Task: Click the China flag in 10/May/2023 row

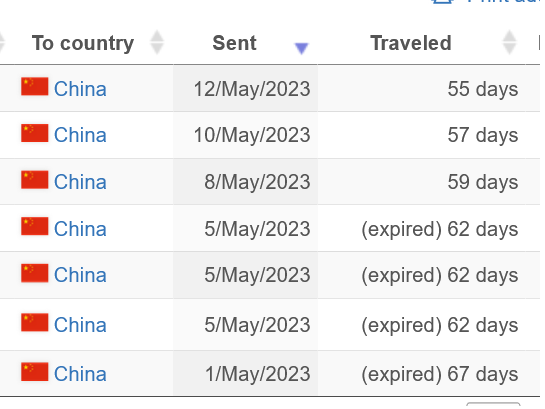Action: click(x=34, y=133)
